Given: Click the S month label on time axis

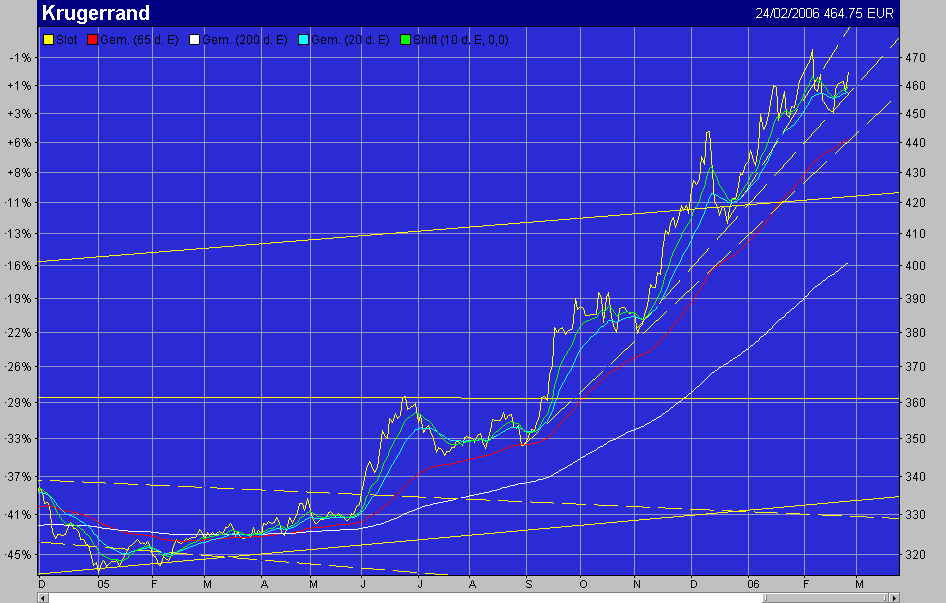Looking at the screenshot, I should 529,584.
